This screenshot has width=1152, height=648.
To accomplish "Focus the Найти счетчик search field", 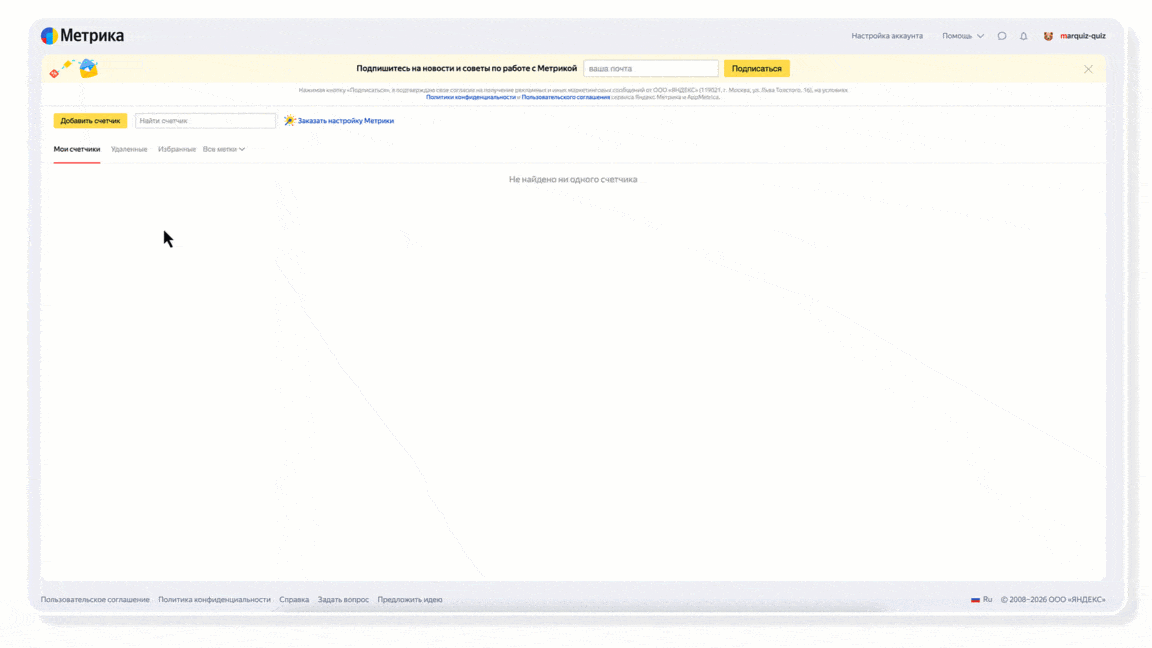I will point(205,120).
